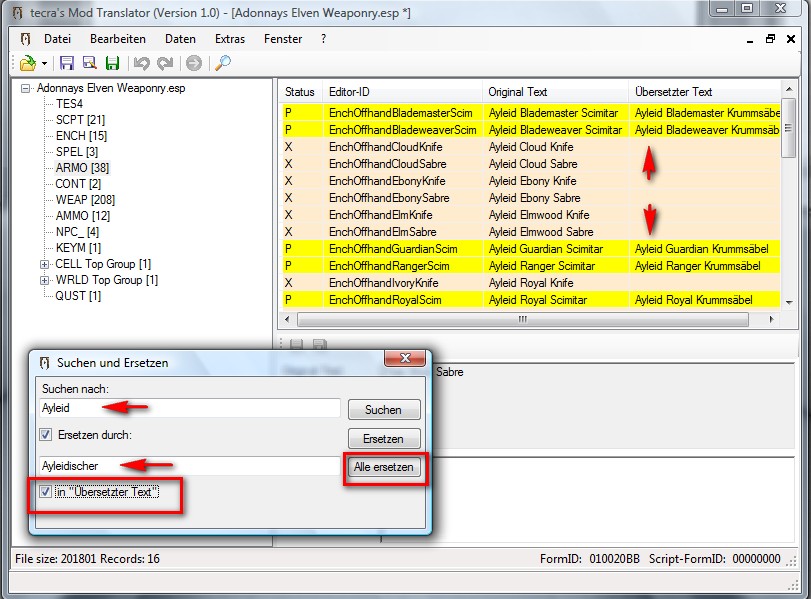
Task: Collapse the Adonnays Elven Weaponry.esp tree root
Action: pos(25,88)
